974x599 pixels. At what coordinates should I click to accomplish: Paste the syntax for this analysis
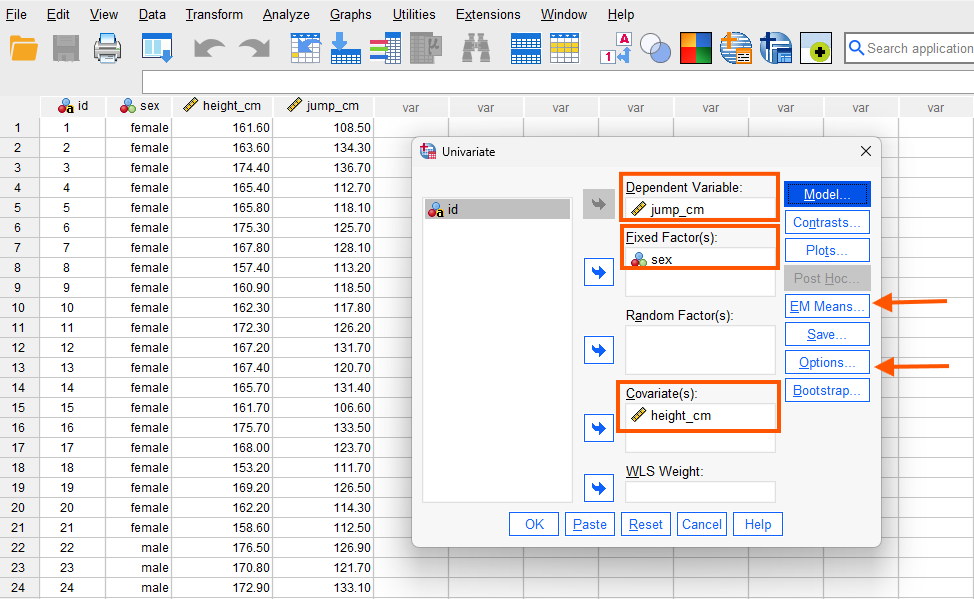tap(589, 523)
